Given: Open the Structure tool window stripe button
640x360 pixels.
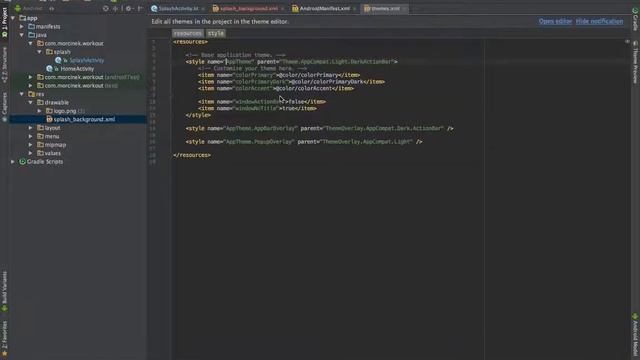Looking at the screenshot, I should 4,64.
